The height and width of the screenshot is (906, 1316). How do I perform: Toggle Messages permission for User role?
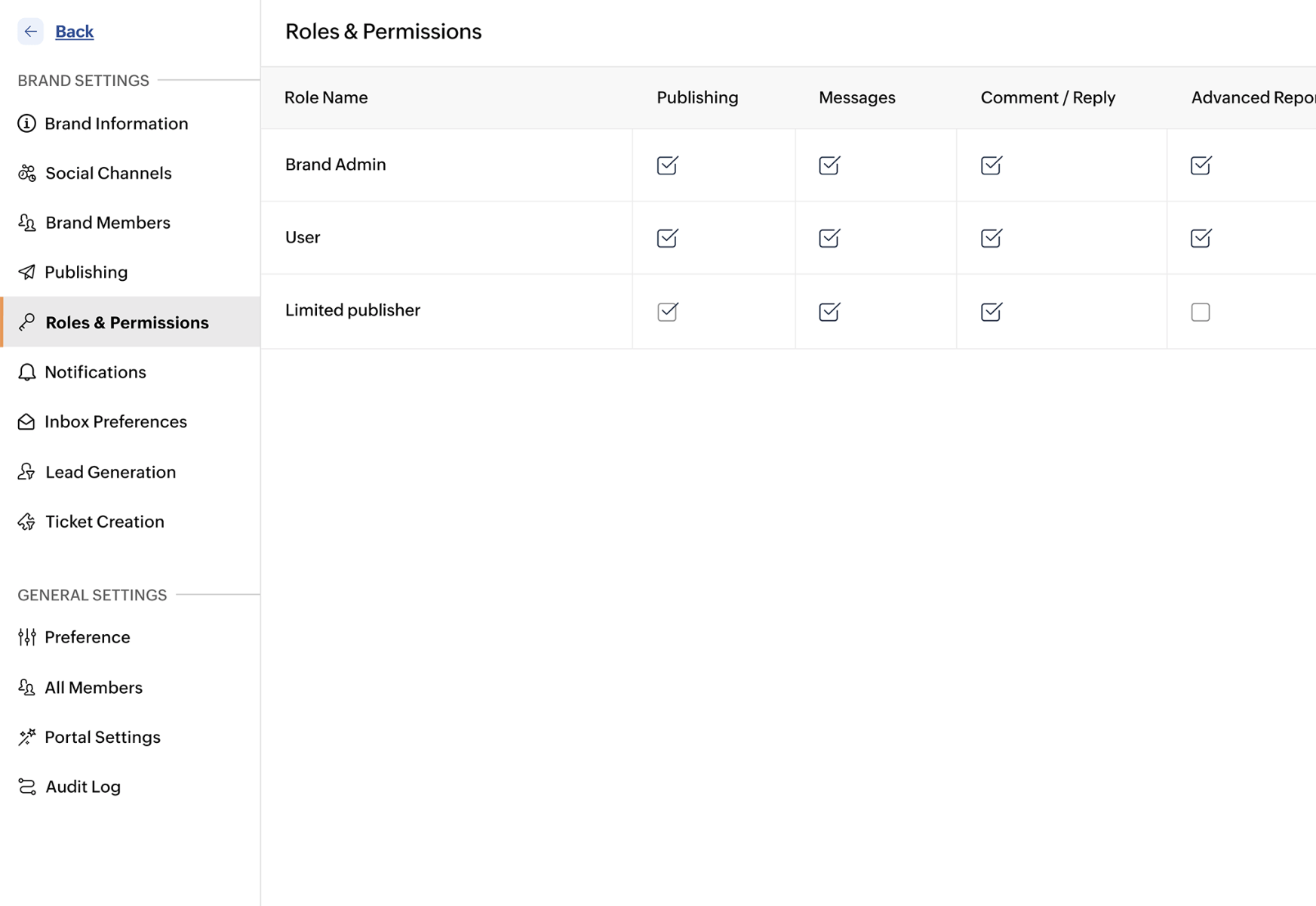(829, 239)
